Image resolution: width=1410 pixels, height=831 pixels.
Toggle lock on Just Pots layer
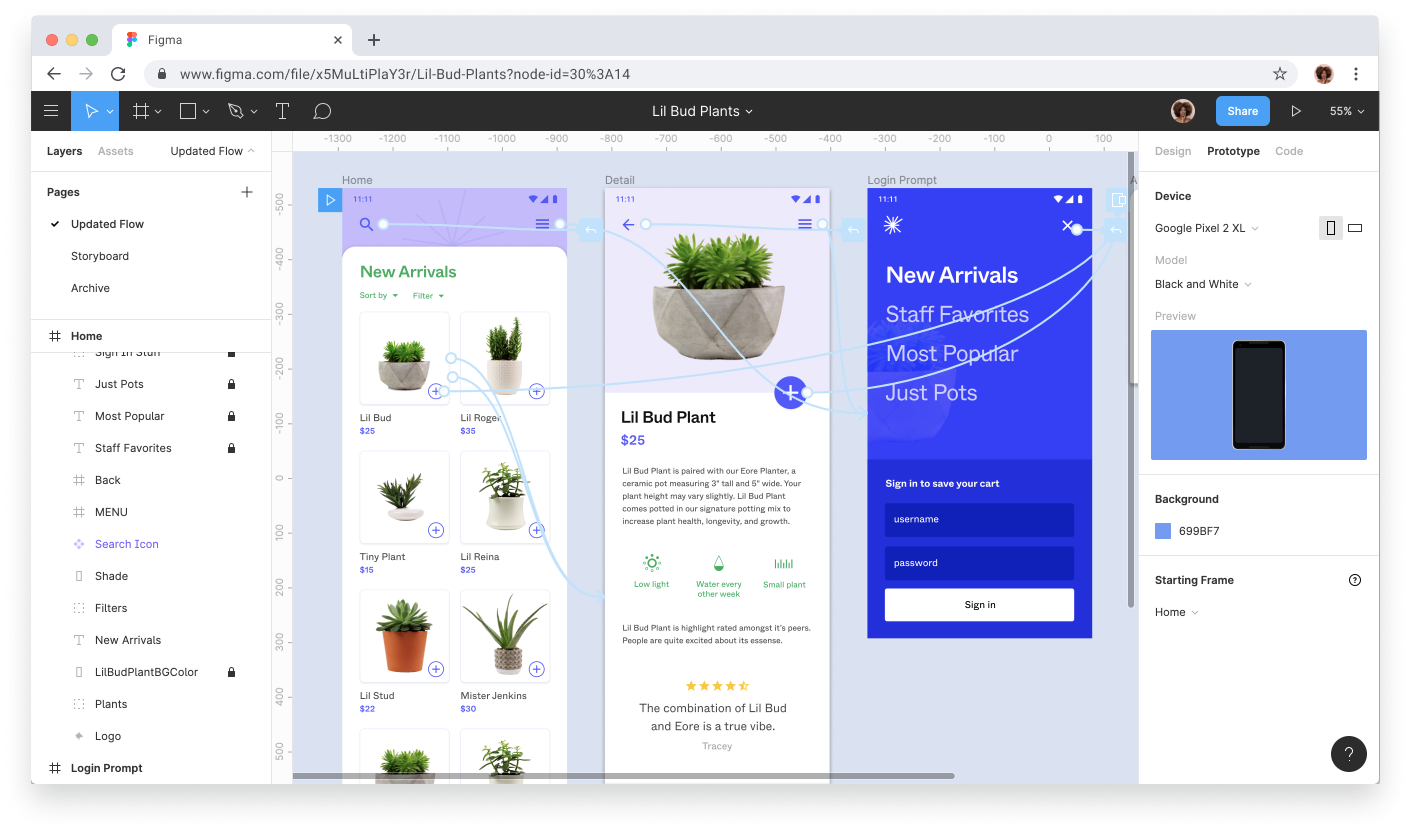pyautogui.click(x=231, y=384)
